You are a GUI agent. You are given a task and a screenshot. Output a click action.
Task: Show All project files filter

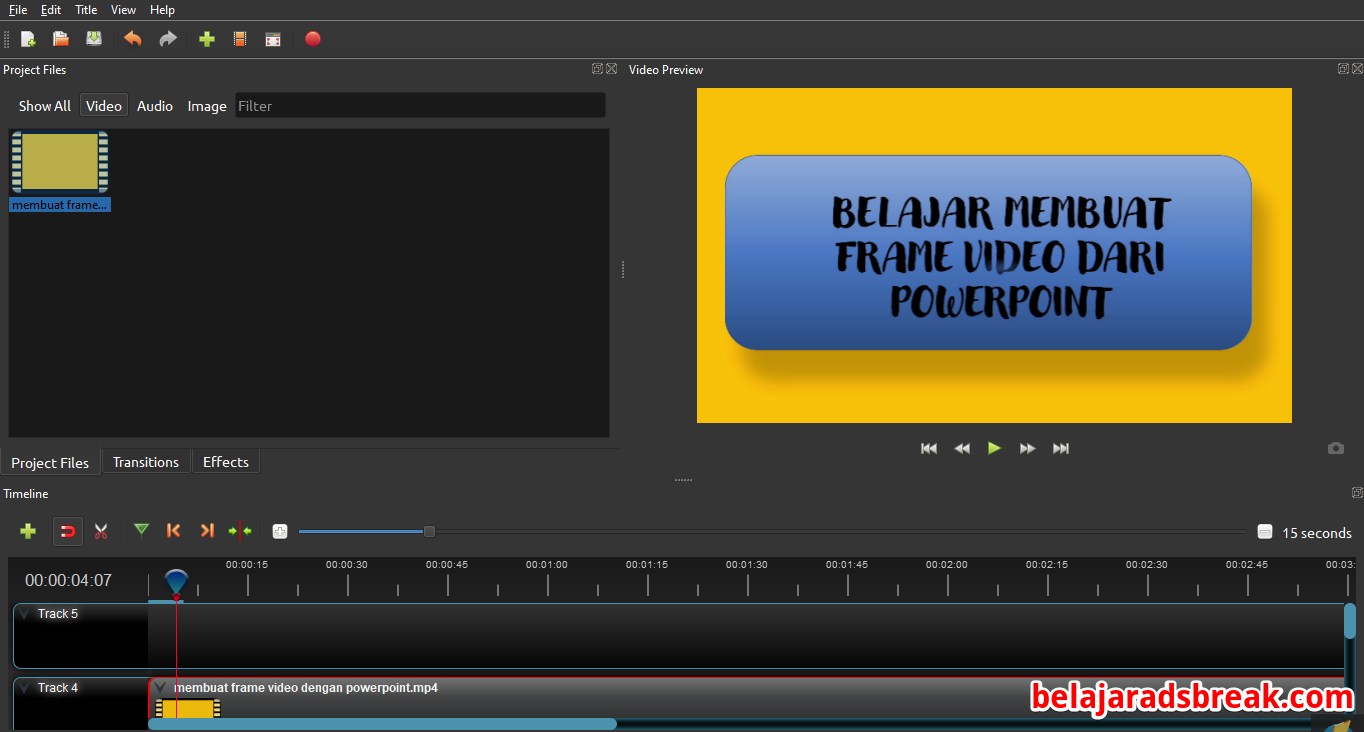(x=44, y=106)
